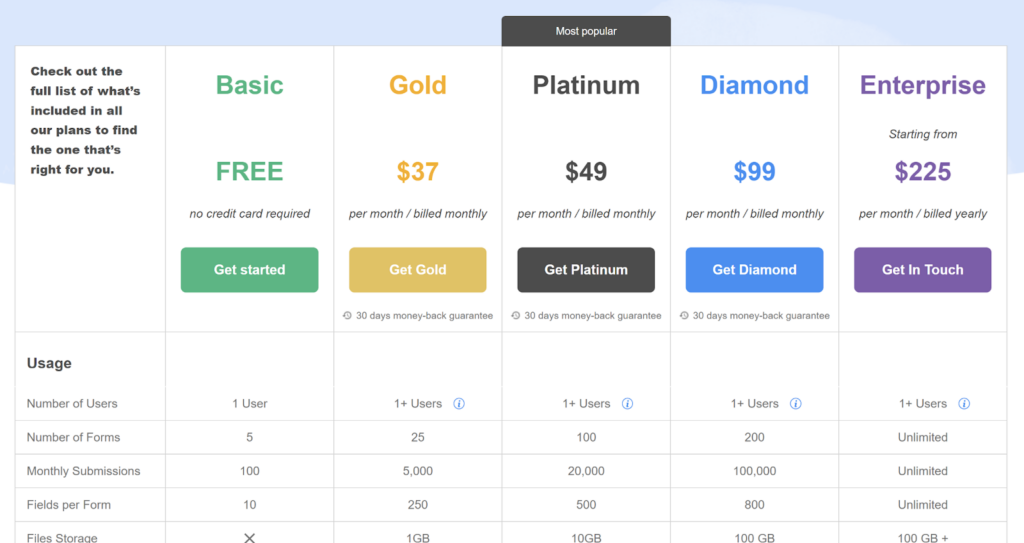Click info icon beside Enterprise's 1+ Users
Viewport: 1024px width, 543px height.
(964, 404)
